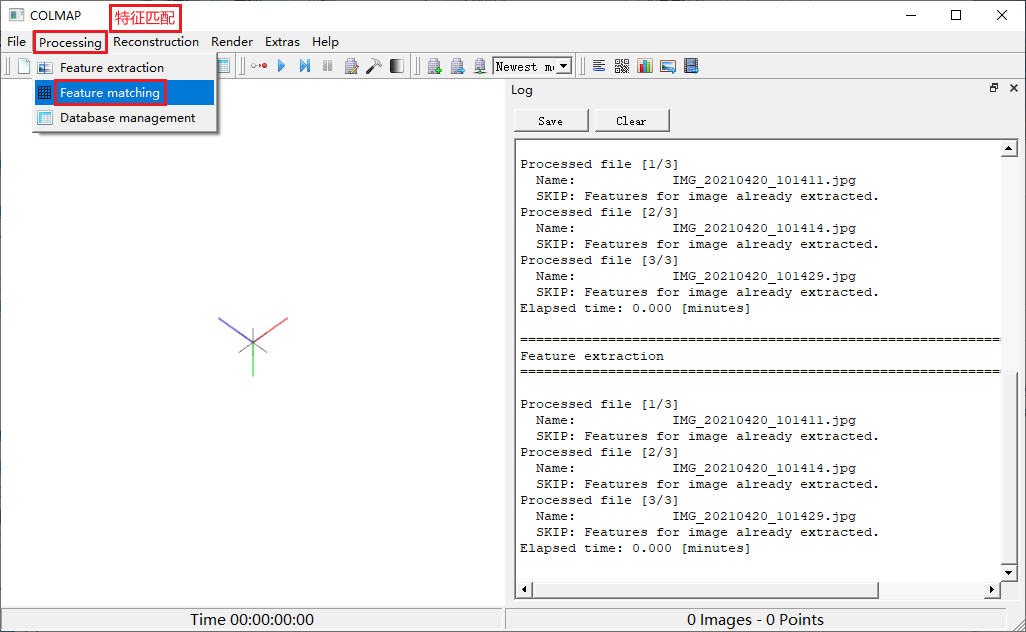This screenshot has width=1026, height=632.
Task: Toggle the log panel with the text-lines icon
Action: (x=599, y=66)
